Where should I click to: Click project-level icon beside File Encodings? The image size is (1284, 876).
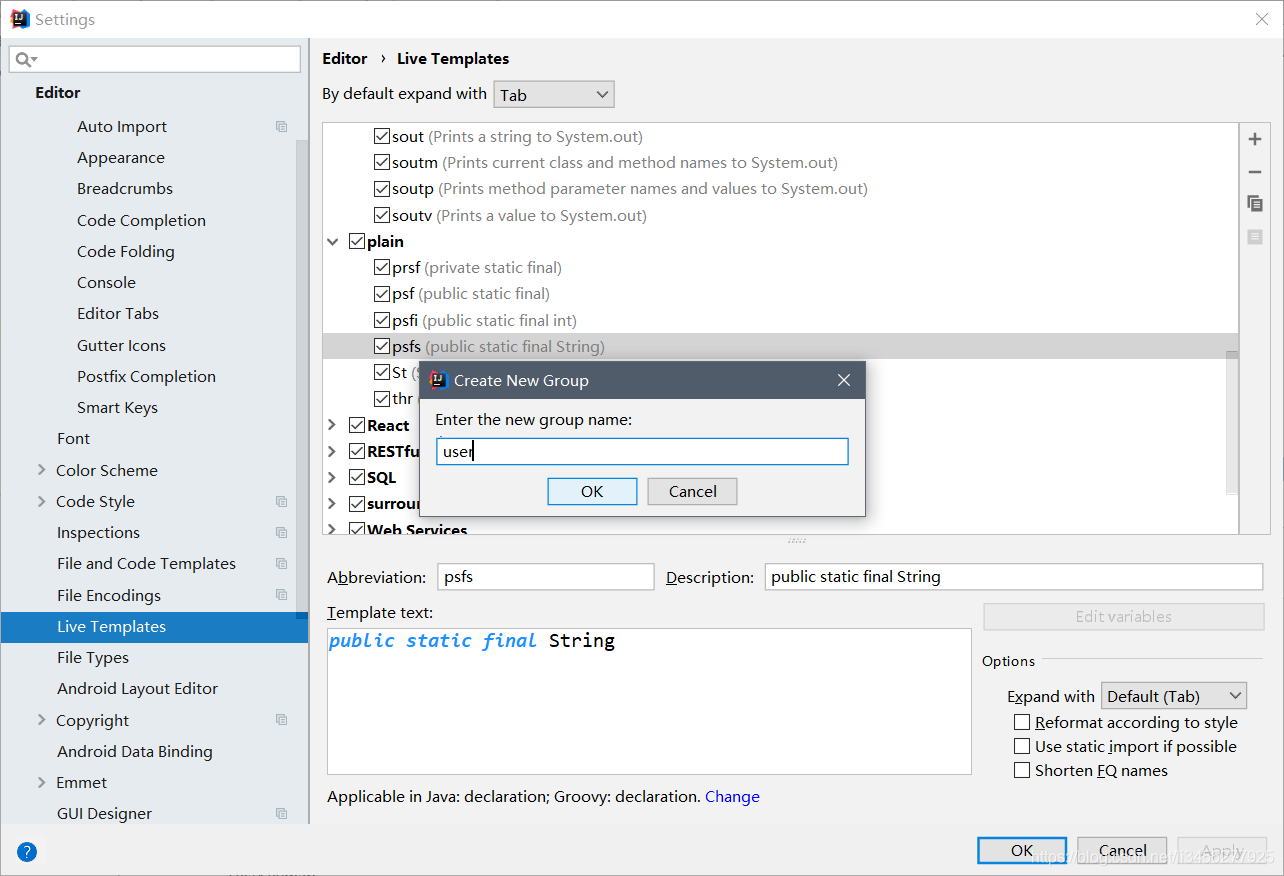click(281, 595)
